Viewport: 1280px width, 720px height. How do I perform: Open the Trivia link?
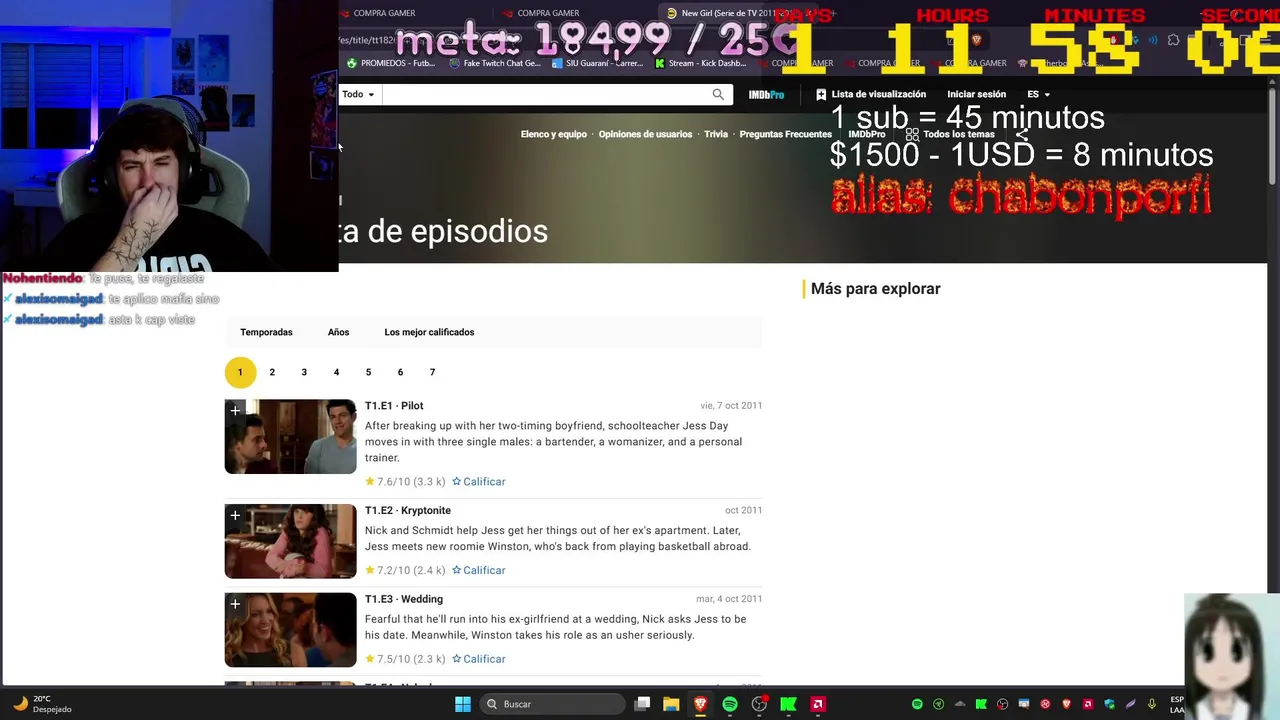tap(716, 134)
